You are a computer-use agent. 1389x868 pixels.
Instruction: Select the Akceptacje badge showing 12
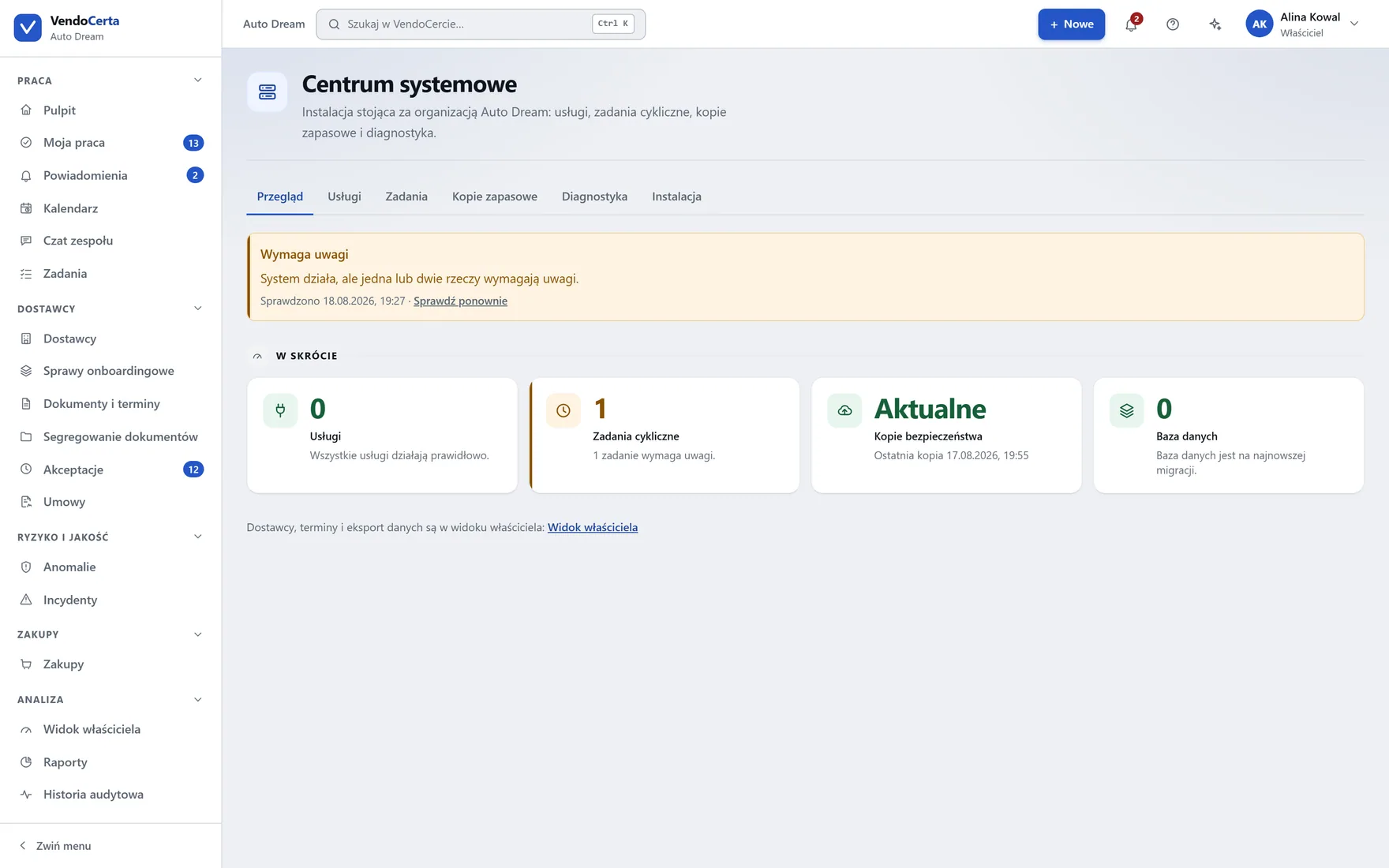pyautogui.click(x=193, y=470)
